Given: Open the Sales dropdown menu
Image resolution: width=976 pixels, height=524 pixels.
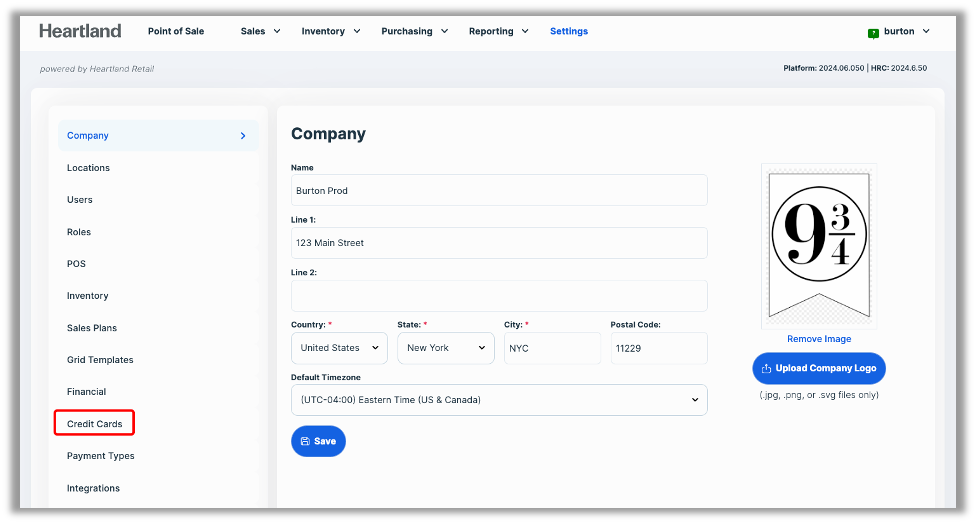Looking at the screenshot, I should (260, 31).
